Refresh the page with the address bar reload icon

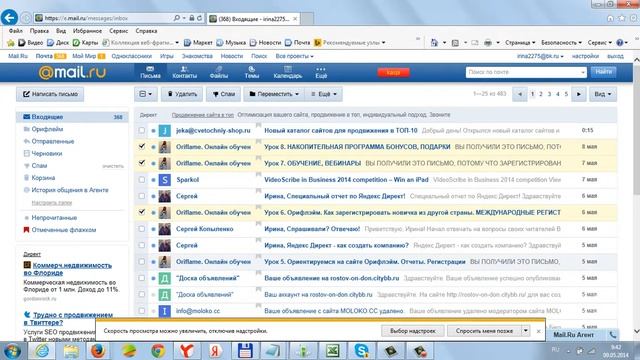[x=200, y=18]
